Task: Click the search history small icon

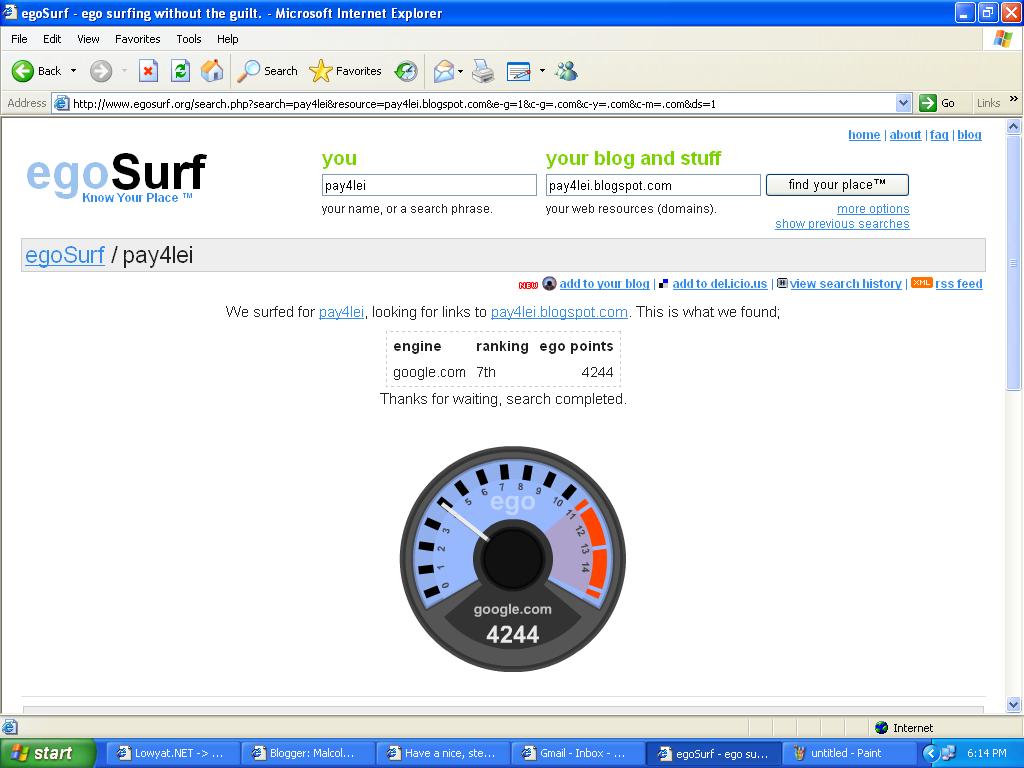Action: 782,283
